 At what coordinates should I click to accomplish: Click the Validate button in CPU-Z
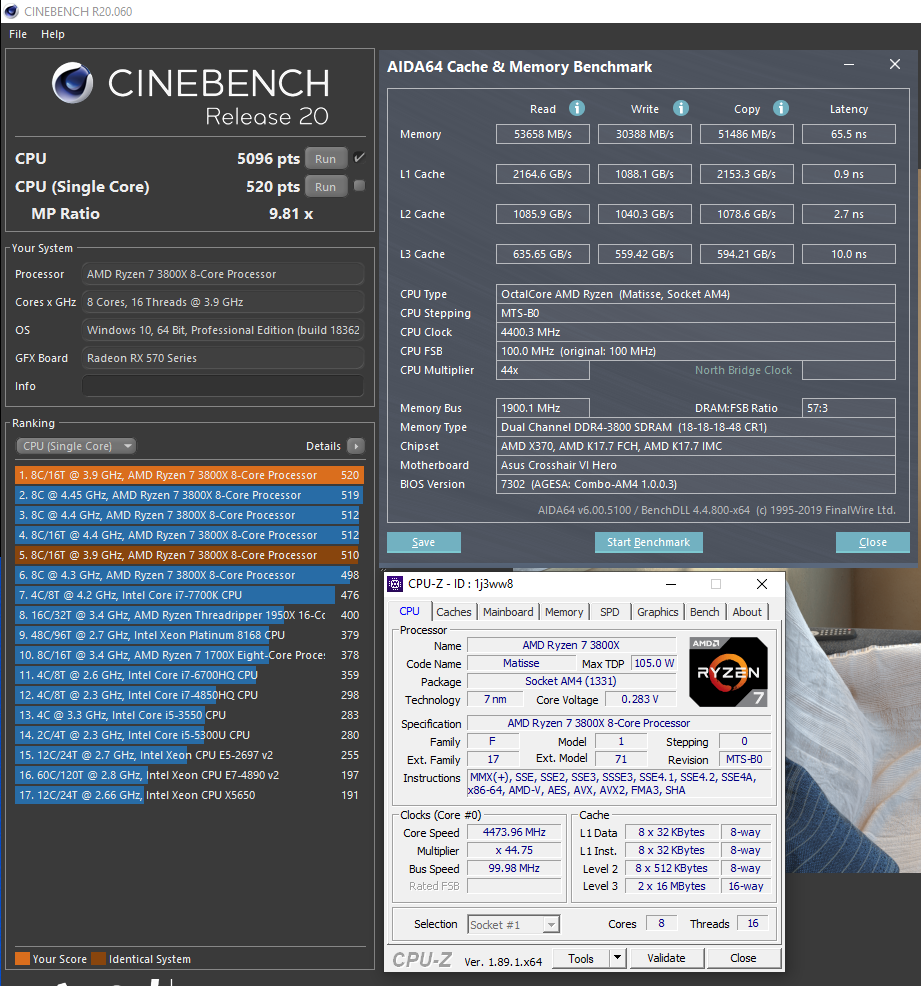pyautogui.click(x=666, y=958)
